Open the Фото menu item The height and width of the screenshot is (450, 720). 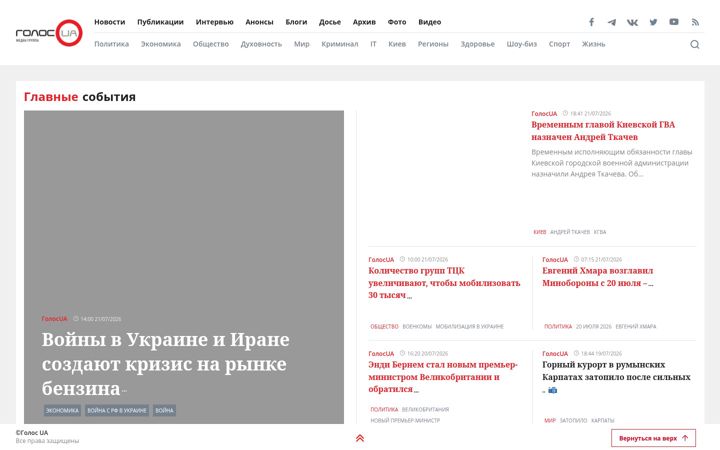[x=397, y=22]
